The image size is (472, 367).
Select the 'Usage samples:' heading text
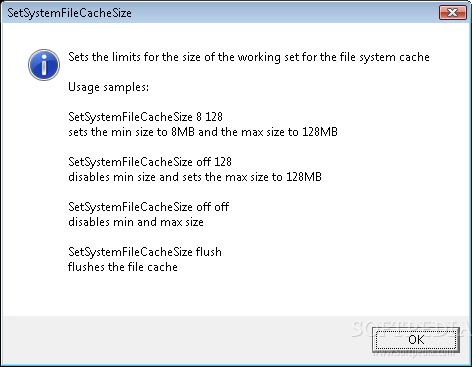coord(108,87)
